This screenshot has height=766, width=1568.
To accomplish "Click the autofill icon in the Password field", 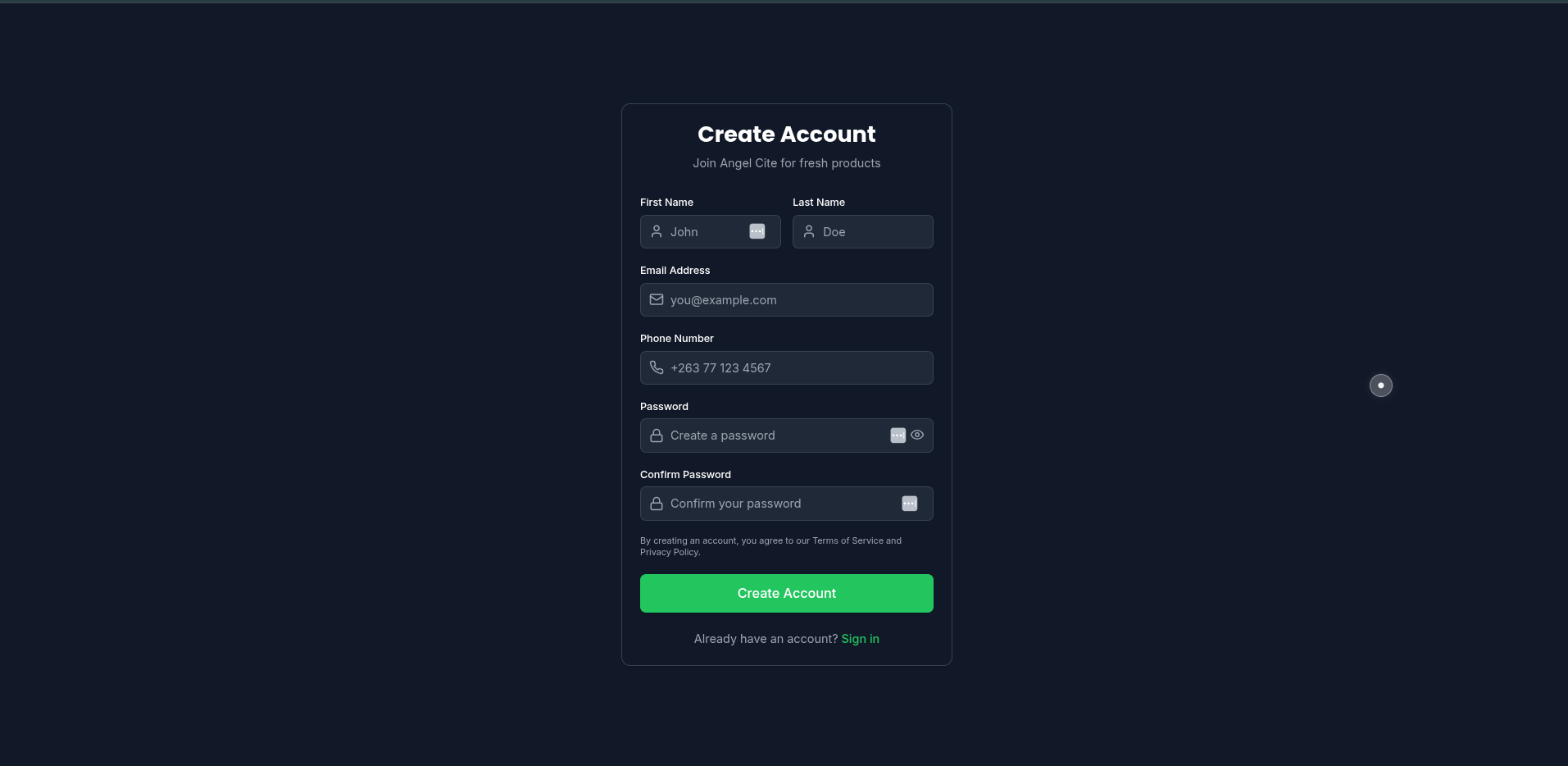I will pos(898,435).
